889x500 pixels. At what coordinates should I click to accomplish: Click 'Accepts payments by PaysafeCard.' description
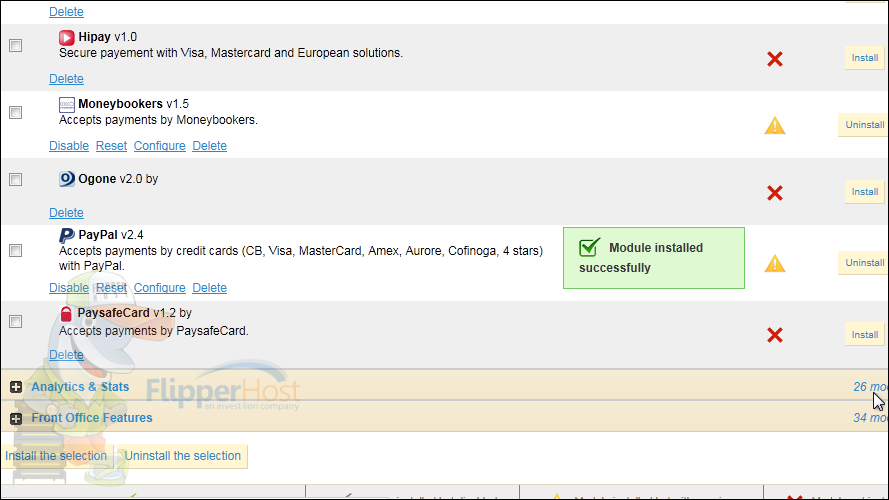point(154,331)
